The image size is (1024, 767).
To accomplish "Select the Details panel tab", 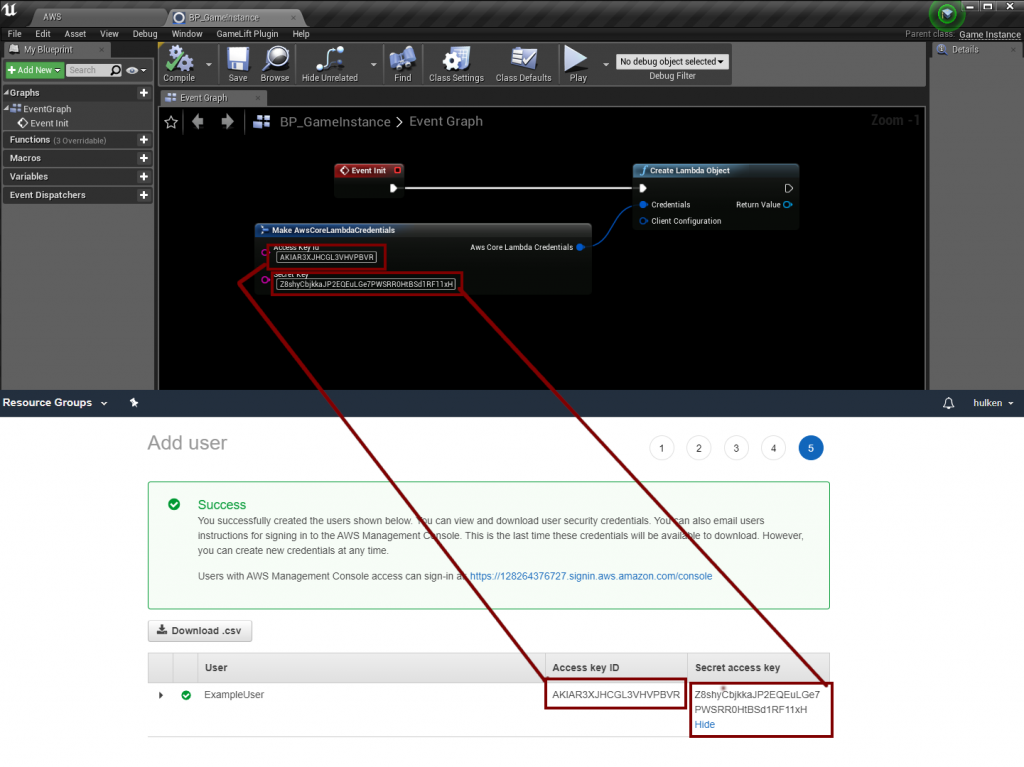I will pyautogui.click(x=965, y=50).
